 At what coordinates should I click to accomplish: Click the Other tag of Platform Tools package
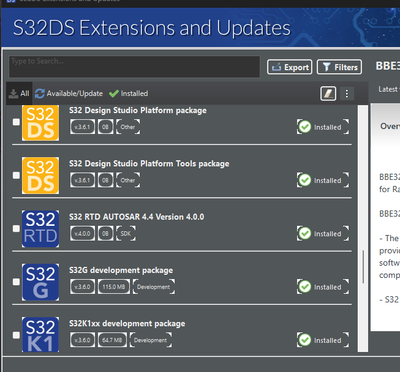(128, 180)
